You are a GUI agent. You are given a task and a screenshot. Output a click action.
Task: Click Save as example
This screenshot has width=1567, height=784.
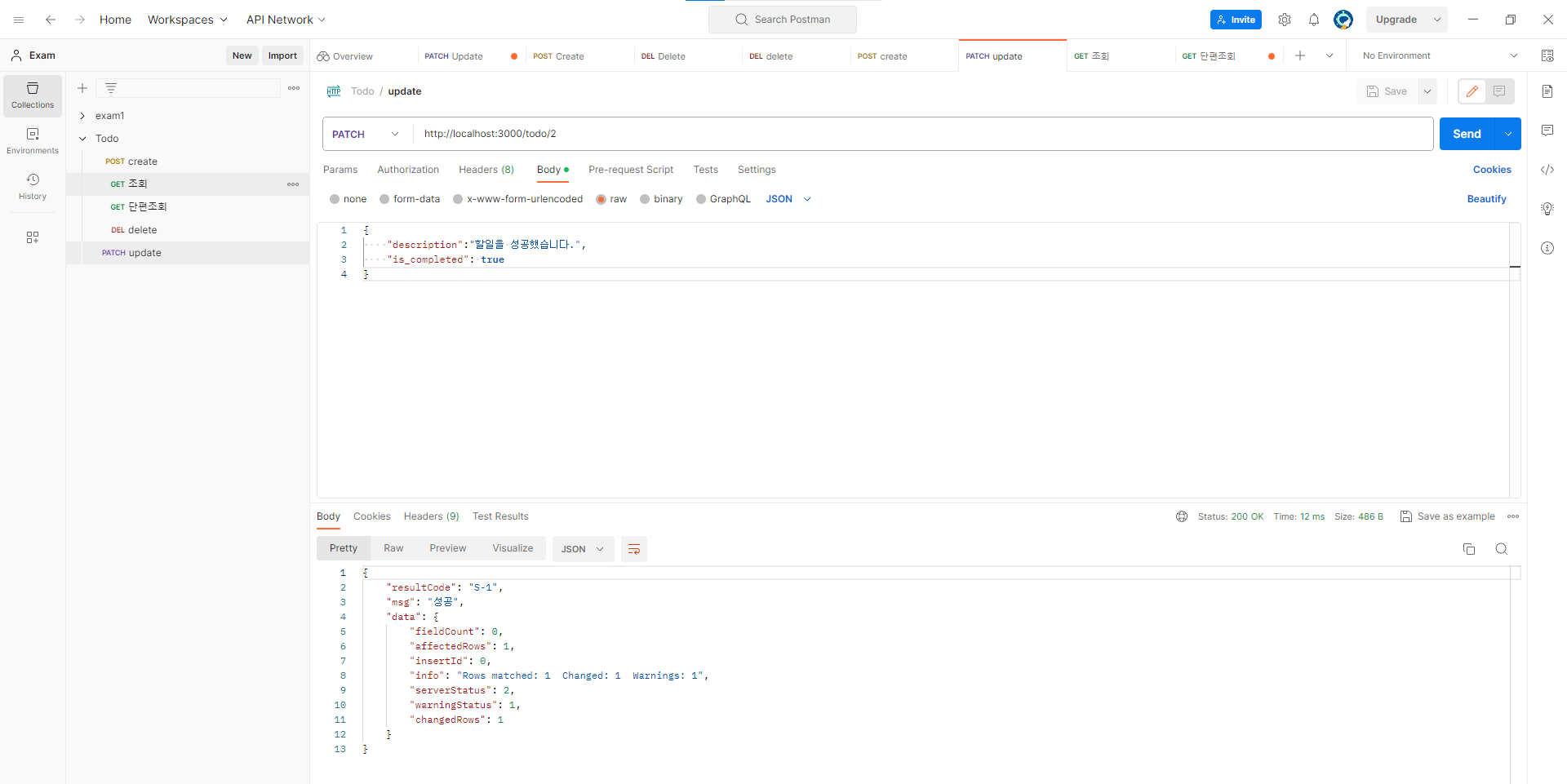pyautogui.click(x=1448, y=516)
